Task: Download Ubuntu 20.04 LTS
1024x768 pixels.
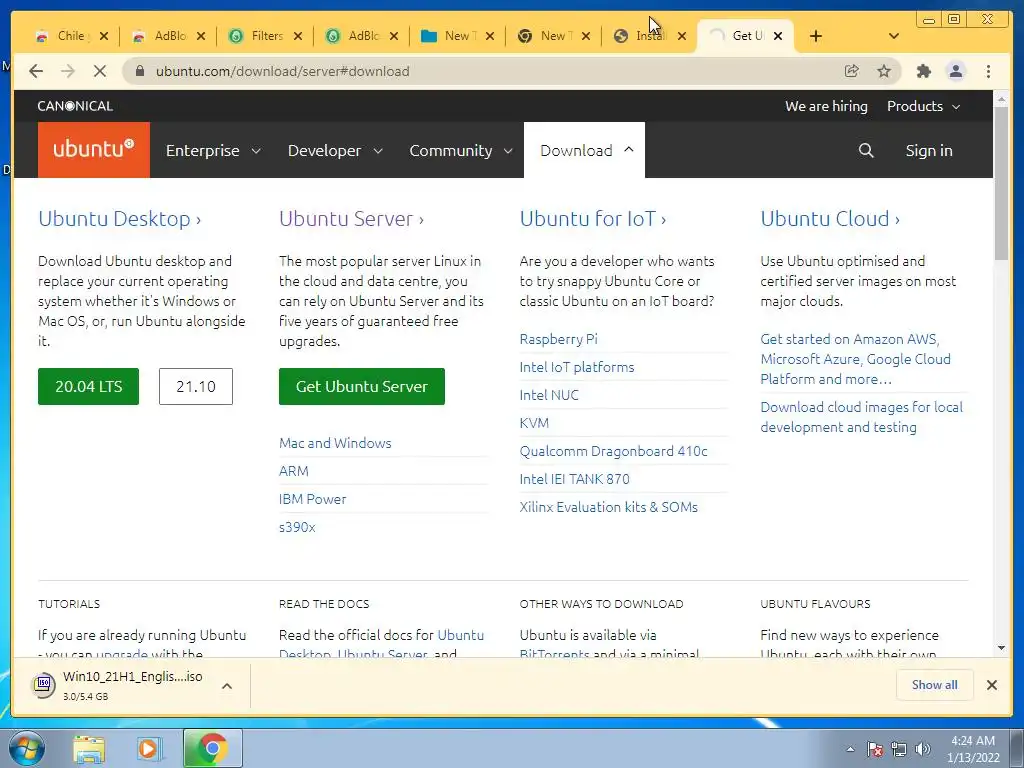Action: (88, 387)
